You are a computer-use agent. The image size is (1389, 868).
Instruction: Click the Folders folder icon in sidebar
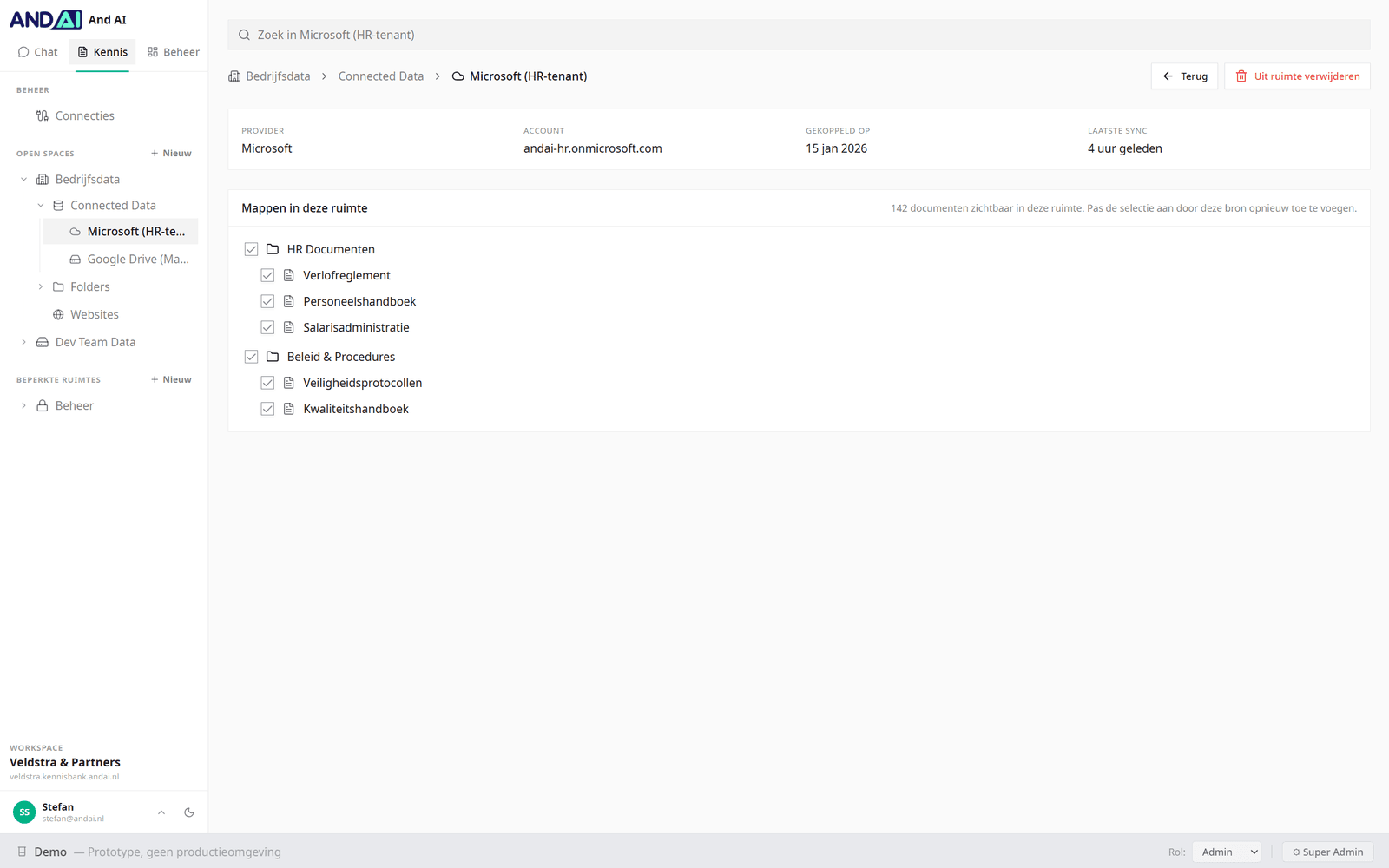(x=58, y=287)
